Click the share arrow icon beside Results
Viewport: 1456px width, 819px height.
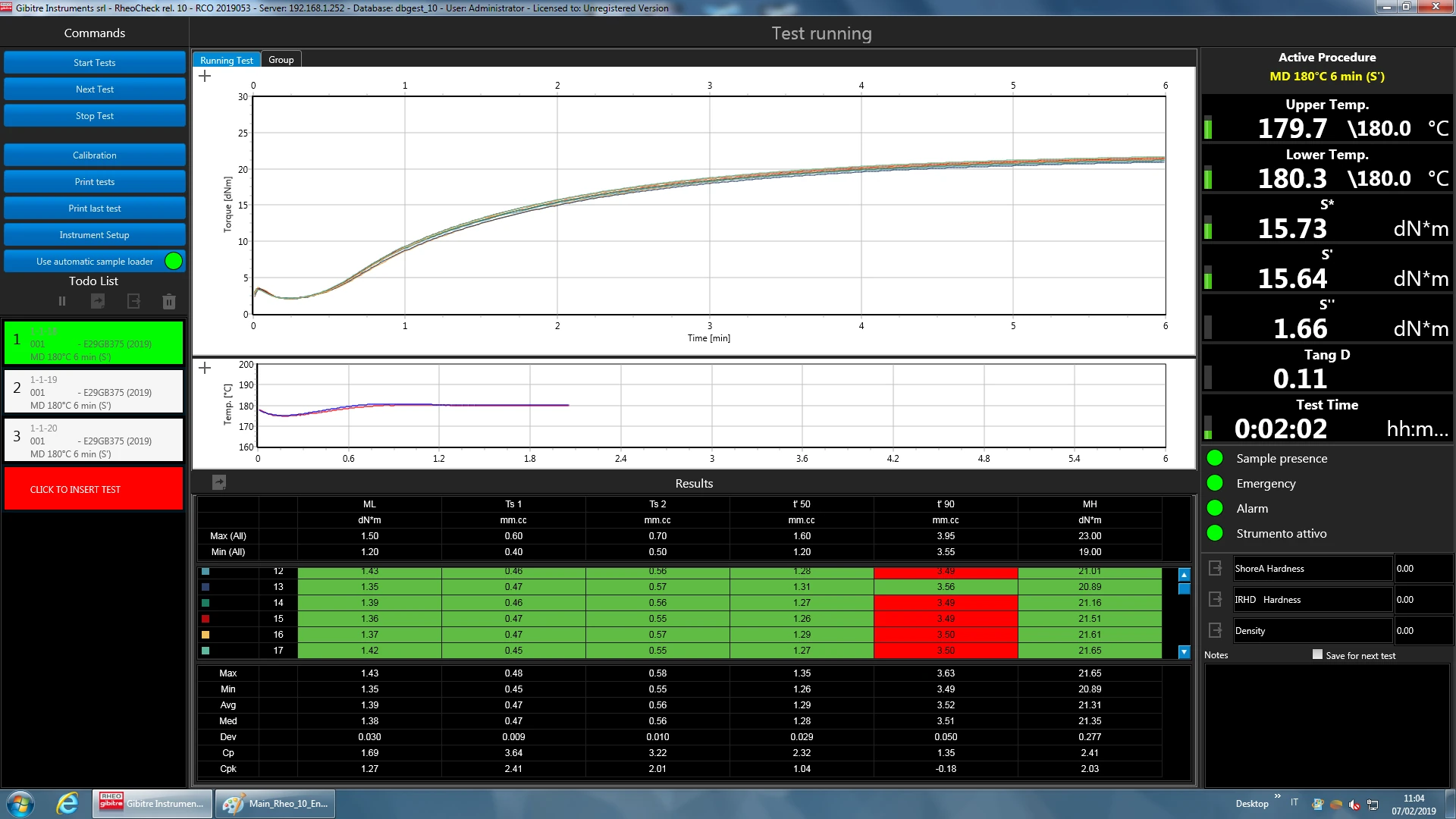coord(219,482)
